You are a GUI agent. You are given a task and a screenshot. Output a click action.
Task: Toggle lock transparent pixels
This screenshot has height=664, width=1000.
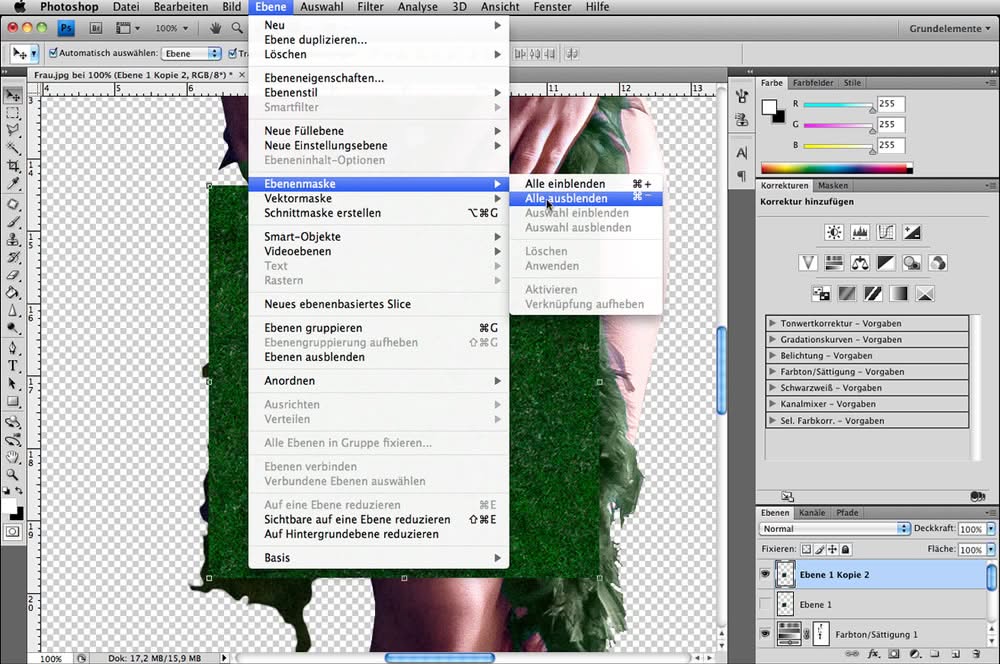(x=807, y=549)
